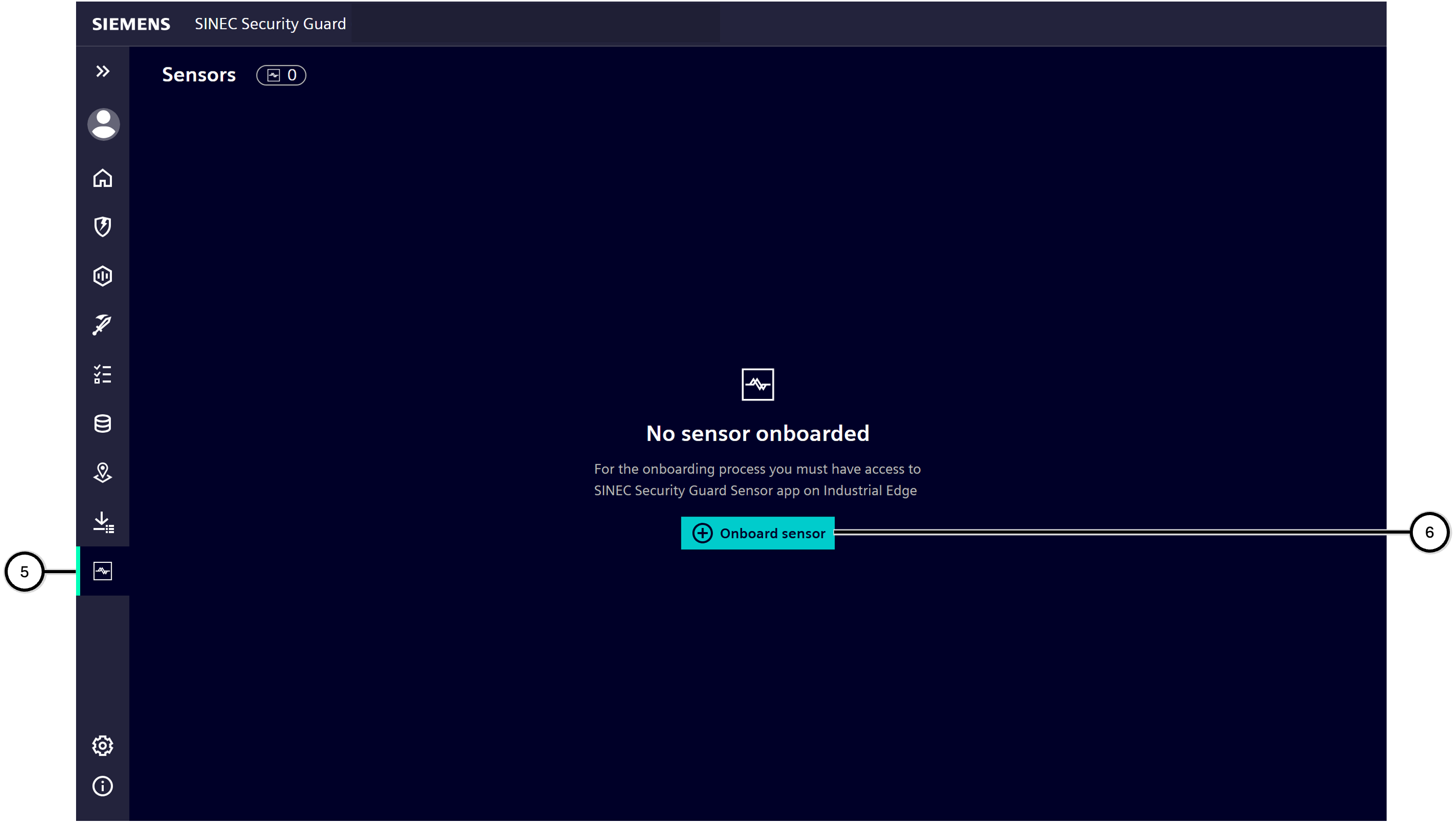Expand the sidebar navigation with double chevron
The height and width of the screenshot is (824, 1456).
102,71
